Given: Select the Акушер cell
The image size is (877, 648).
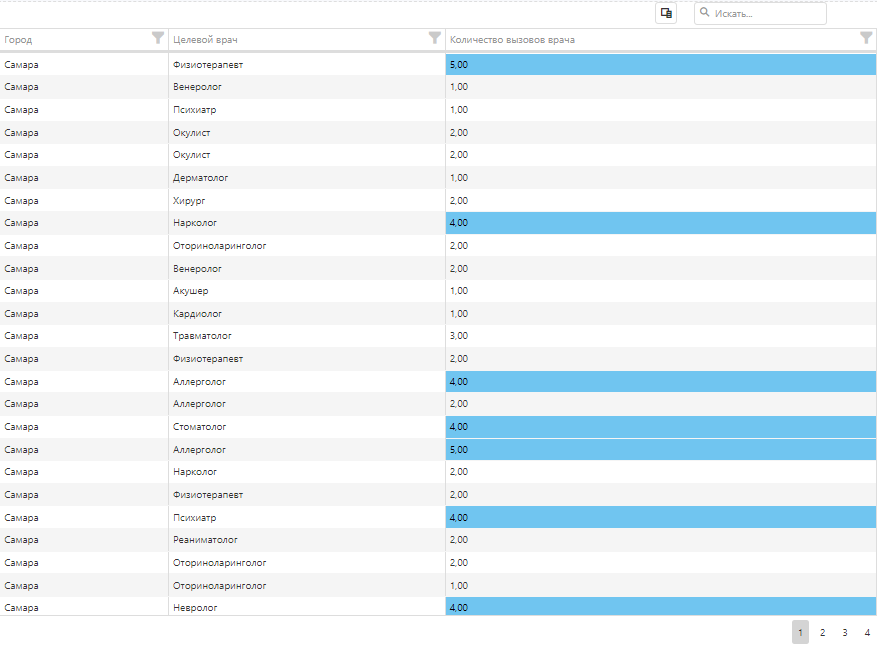Looking at the screenshot, I should pos(191,291).
